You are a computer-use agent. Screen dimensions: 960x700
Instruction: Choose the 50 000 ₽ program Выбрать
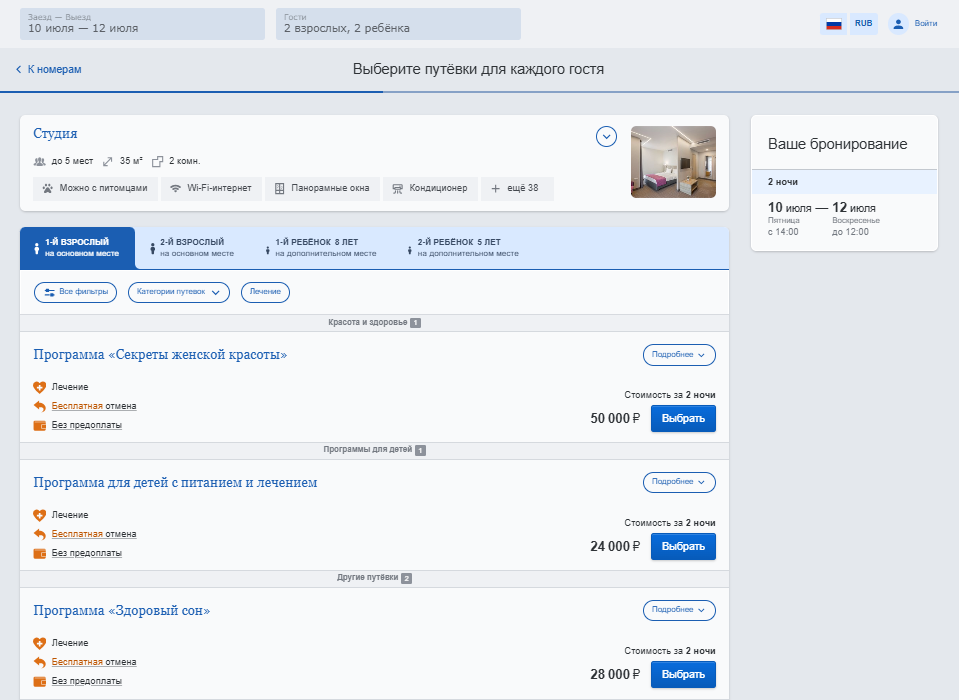[x=683, y=419]
